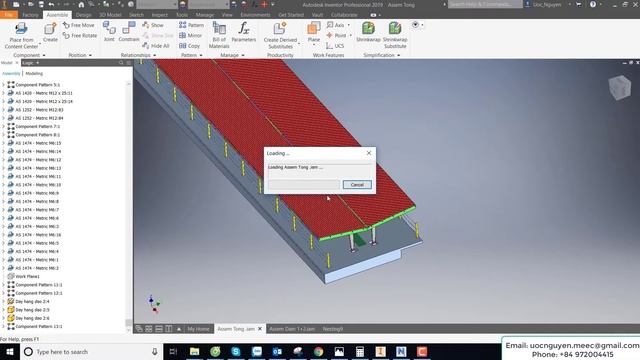Select AS 1252 - Metric M12:83 in browser

(39, 110)
